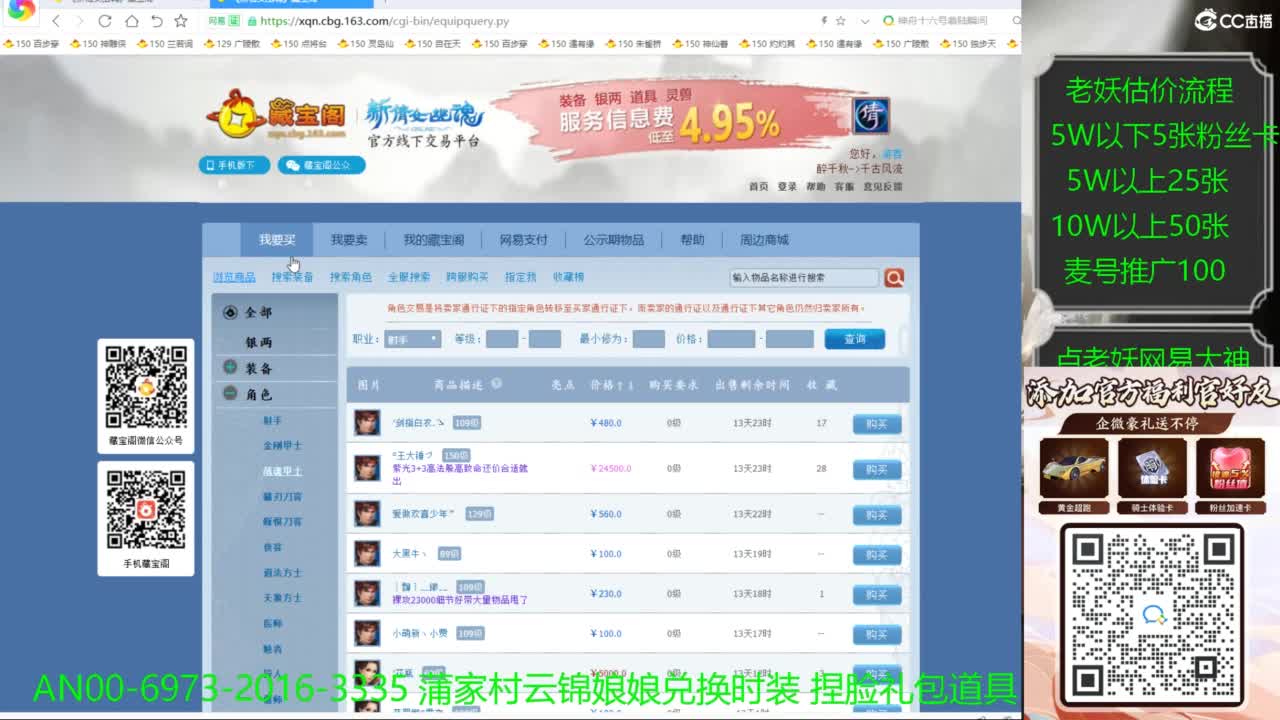This screenshot has height=720, width=1280.
Task: Click 购买 for the ¥24500.0 listing
Action: click(876, 469)
